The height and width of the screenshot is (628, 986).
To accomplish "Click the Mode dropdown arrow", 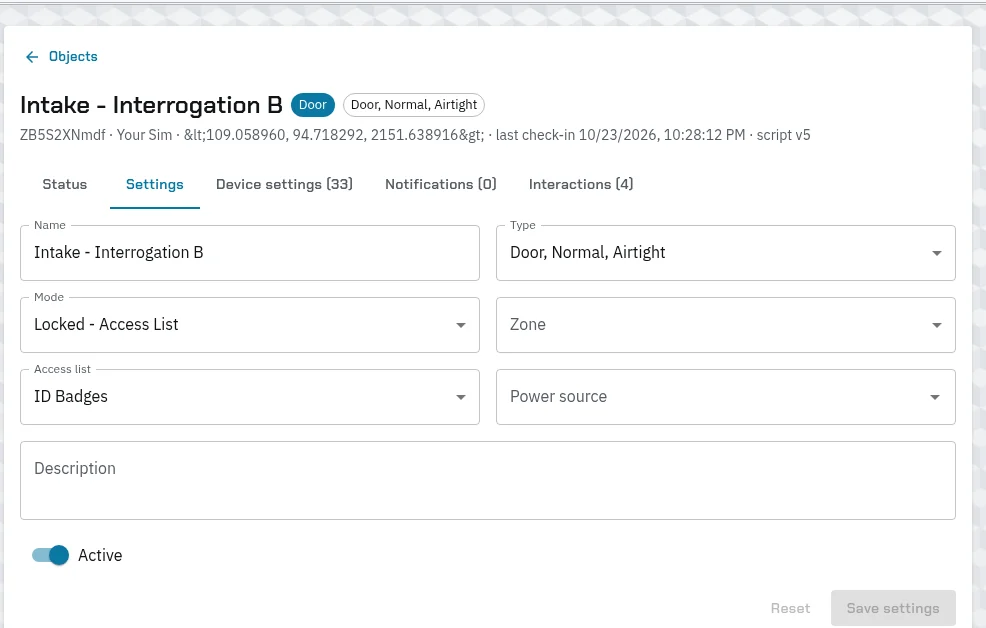I will click(x=460, y=326).
